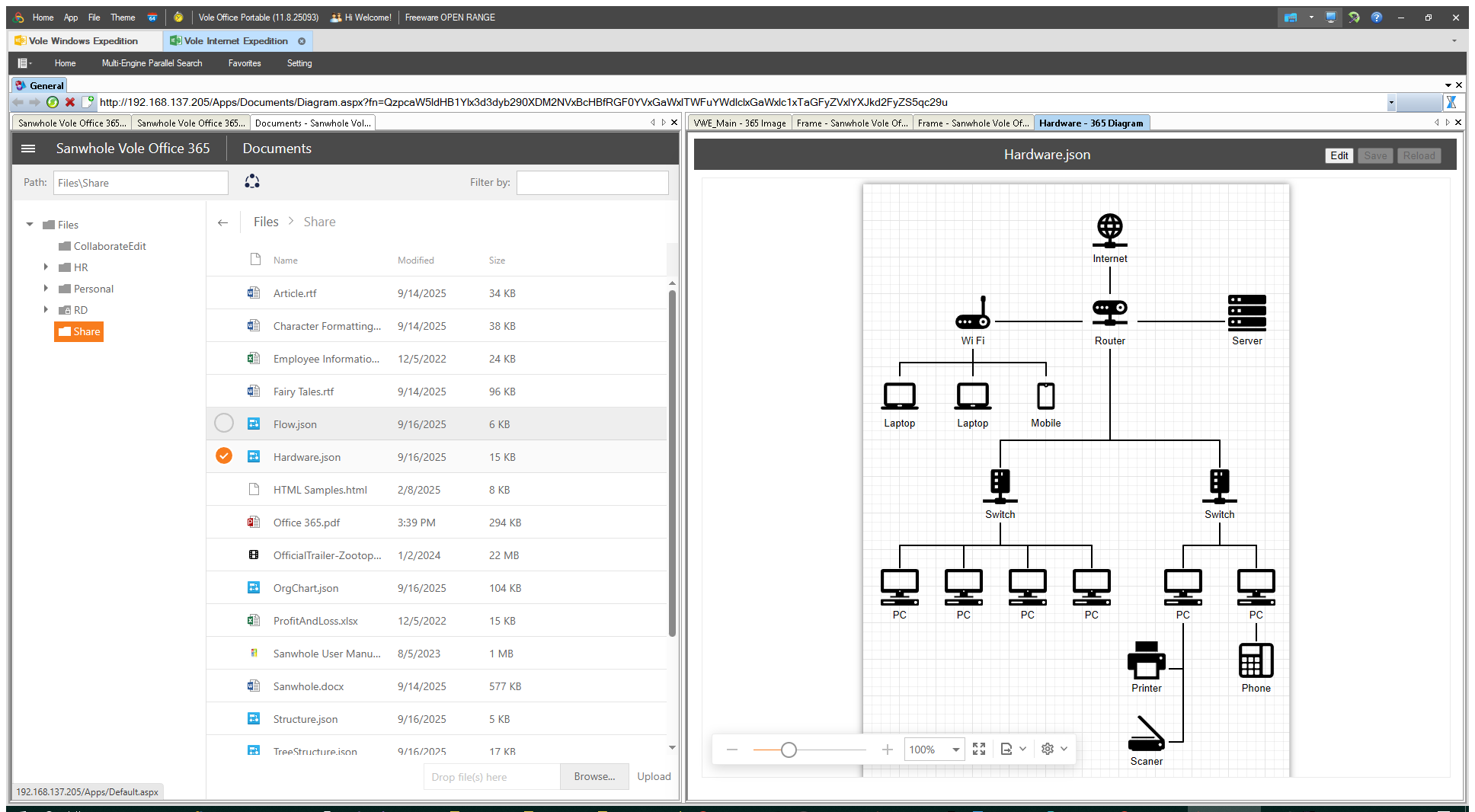Expand the HR folder in the tree
The width and height of the screenshot is (1475, 812).
point(46,267)
